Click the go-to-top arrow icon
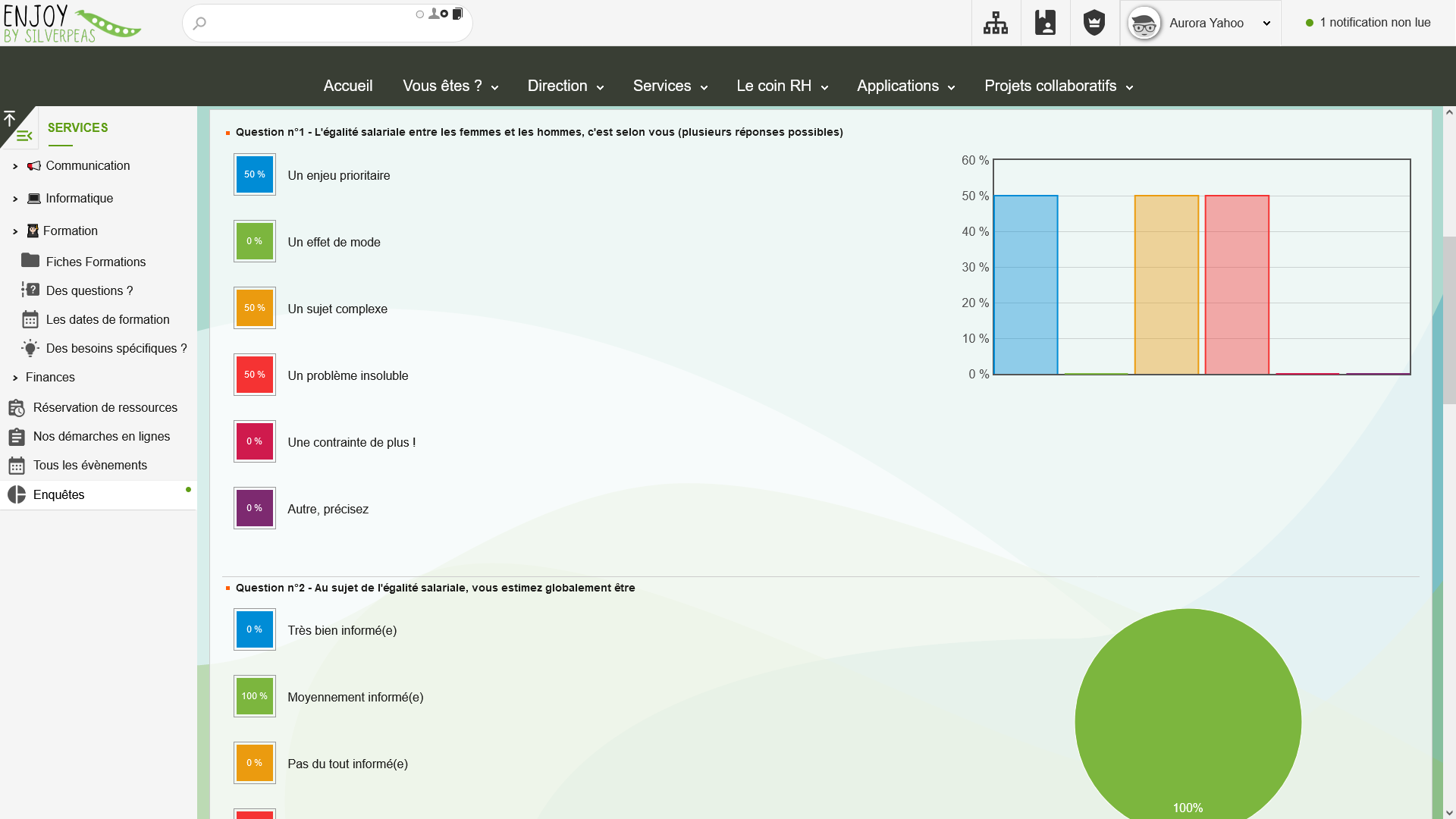Screen dimensions: 1456x819 pyautogui.click(x=10, y=118)
